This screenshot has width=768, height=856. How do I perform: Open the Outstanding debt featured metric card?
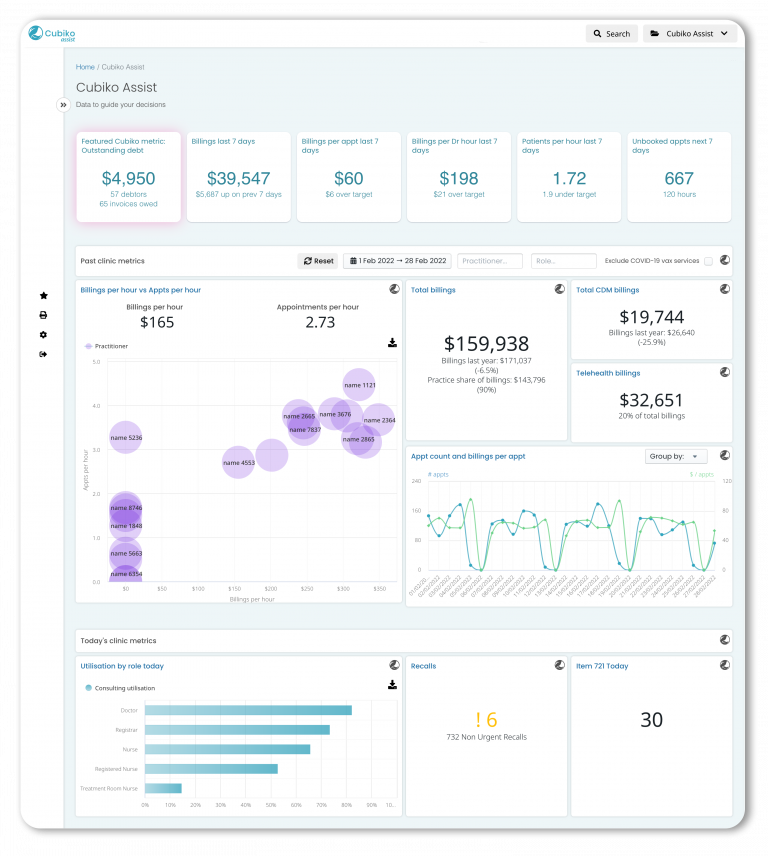pos(128,177)
